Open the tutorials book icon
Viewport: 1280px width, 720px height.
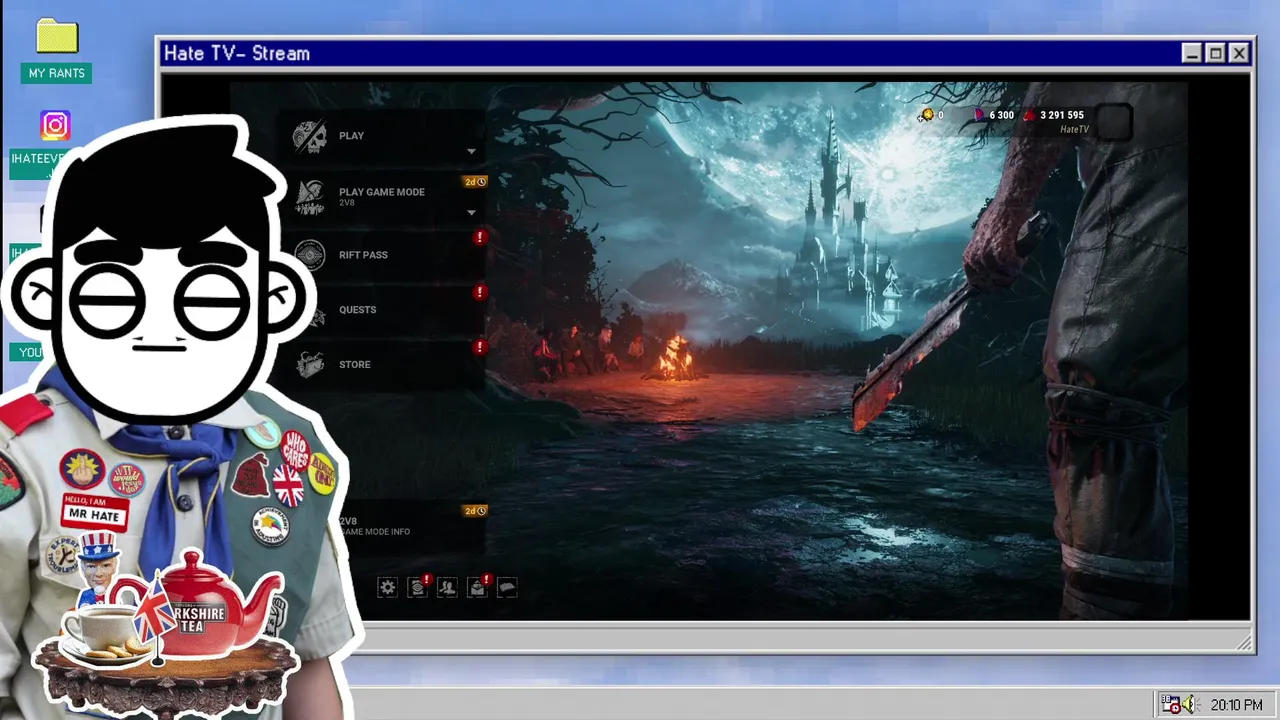507,588
